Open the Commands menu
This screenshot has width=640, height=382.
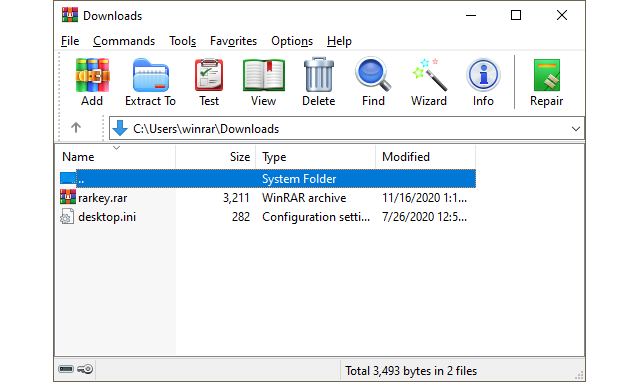(124, 41)
